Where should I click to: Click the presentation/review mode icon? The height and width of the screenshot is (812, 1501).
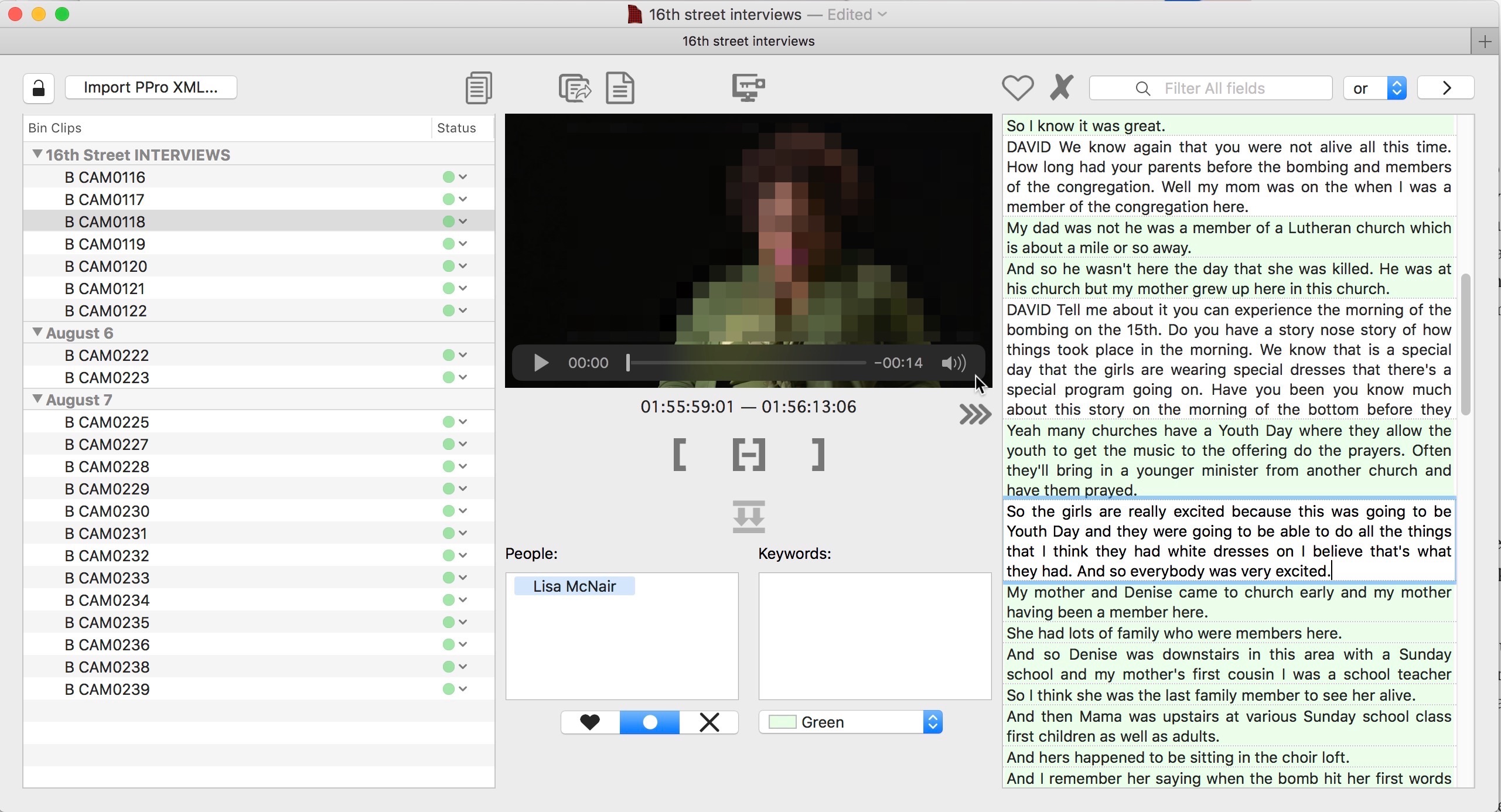click(x=750, y=88)
